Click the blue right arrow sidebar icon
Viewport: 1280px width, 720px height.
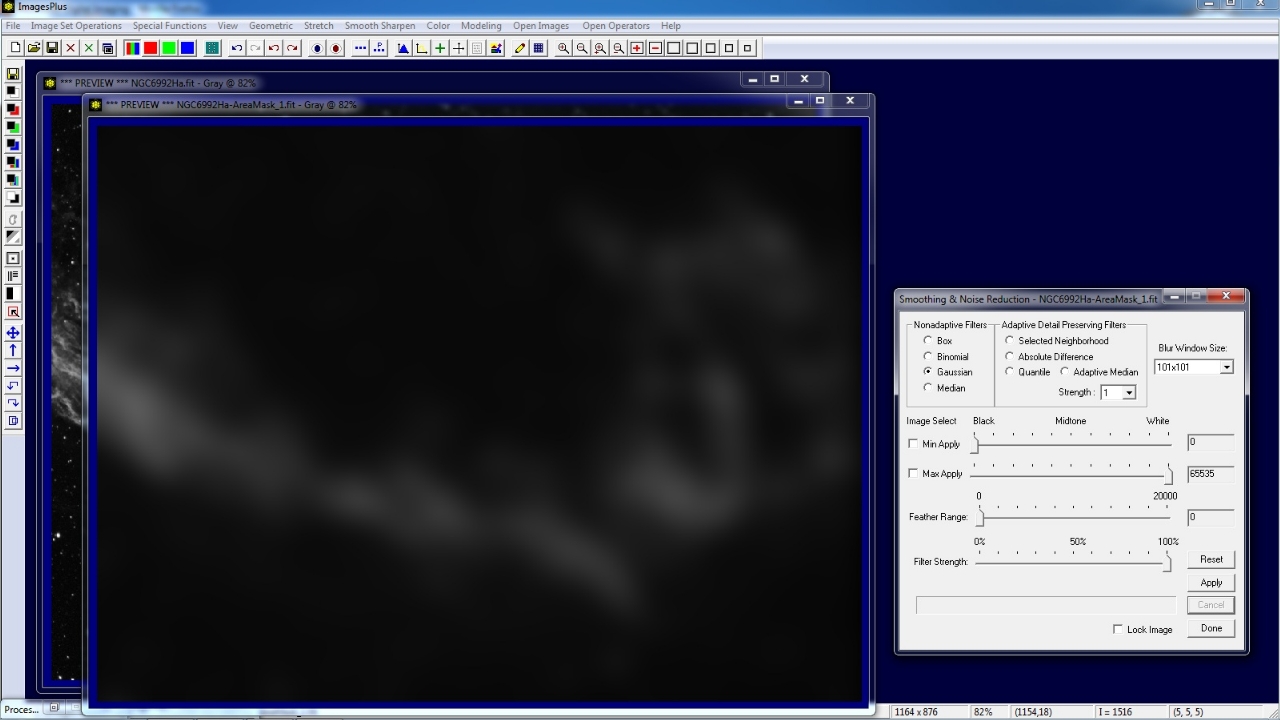[x=13, y=368]
